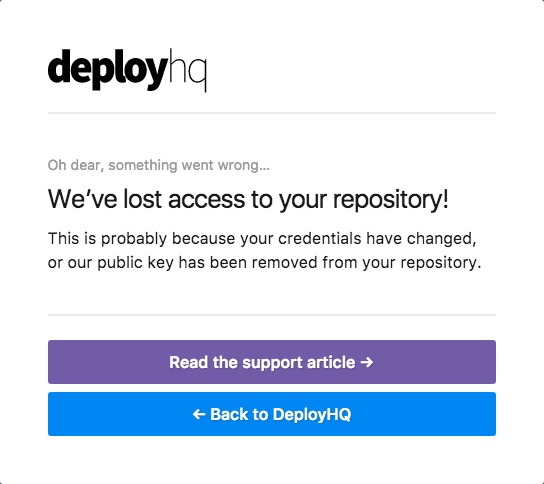Click the left arrow in the blue button
Screen dimensions: 544x484
coord(199,414)
